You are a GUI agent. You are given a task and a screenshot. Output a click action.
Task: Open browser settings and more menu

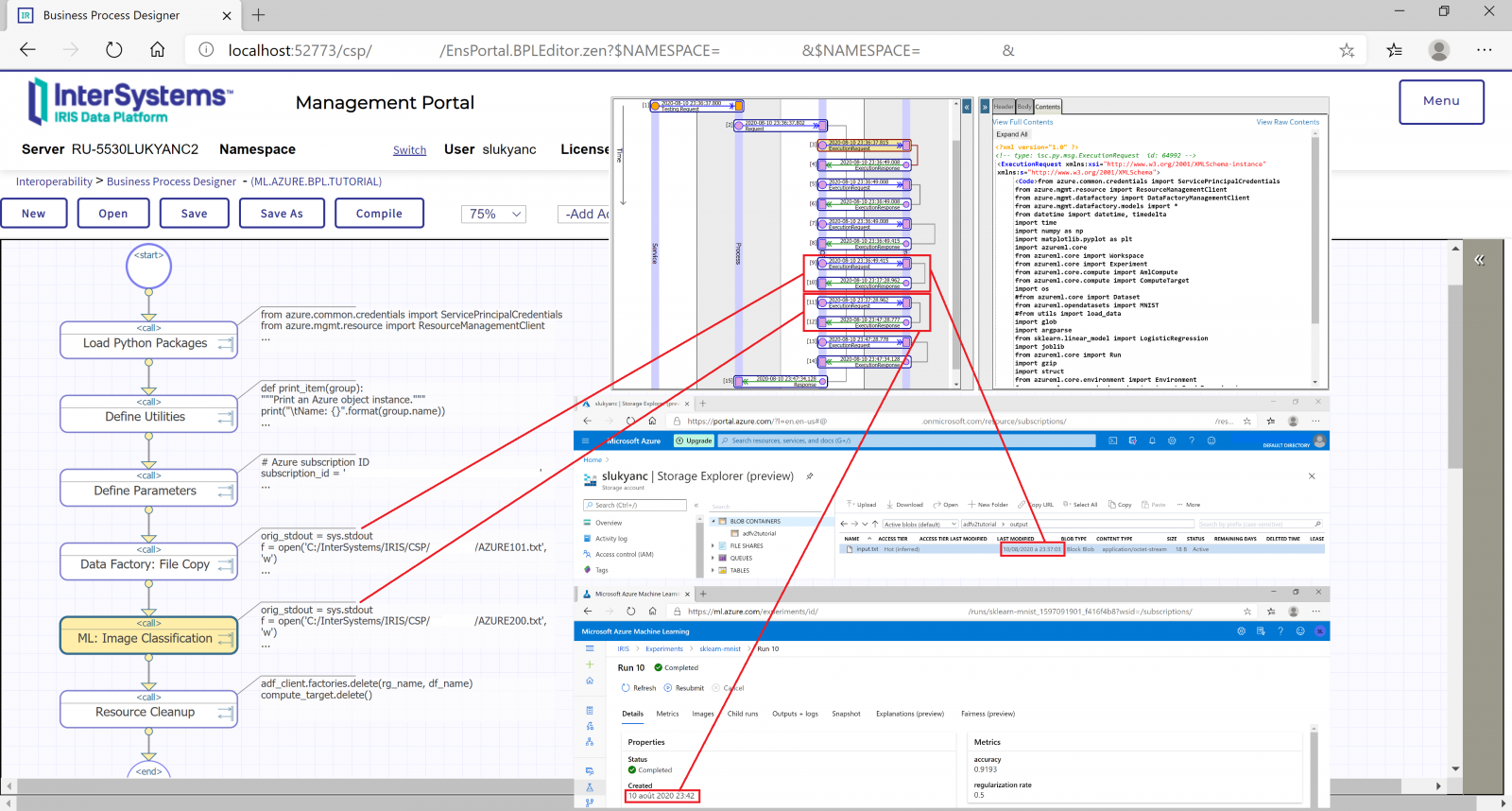click(x=1485, y=50)
